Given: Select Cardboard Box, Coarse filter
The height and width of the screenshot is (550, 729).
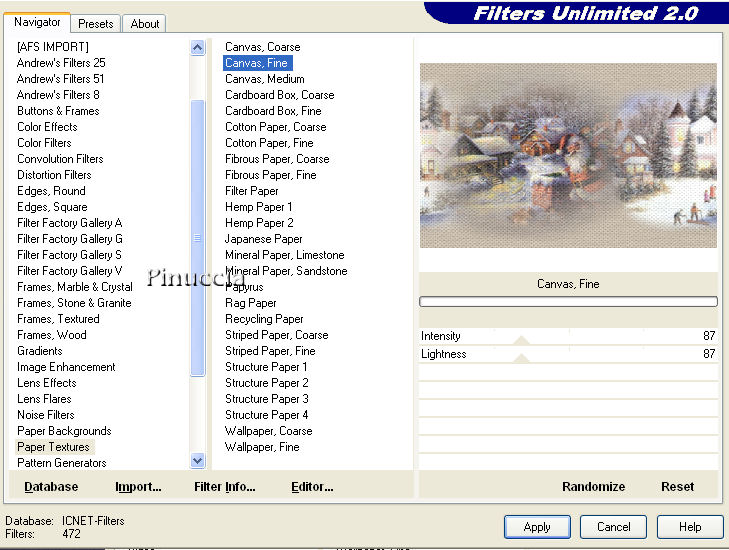Looking at the screenshot, I should (x=279, y=95).
